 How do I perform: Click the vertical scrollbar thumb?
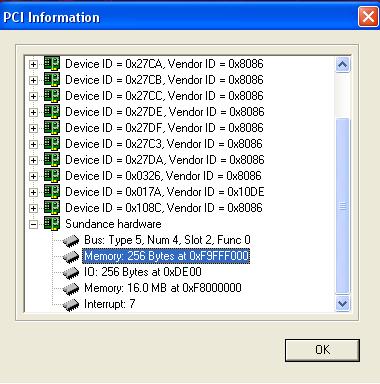(x=342, y=206)
